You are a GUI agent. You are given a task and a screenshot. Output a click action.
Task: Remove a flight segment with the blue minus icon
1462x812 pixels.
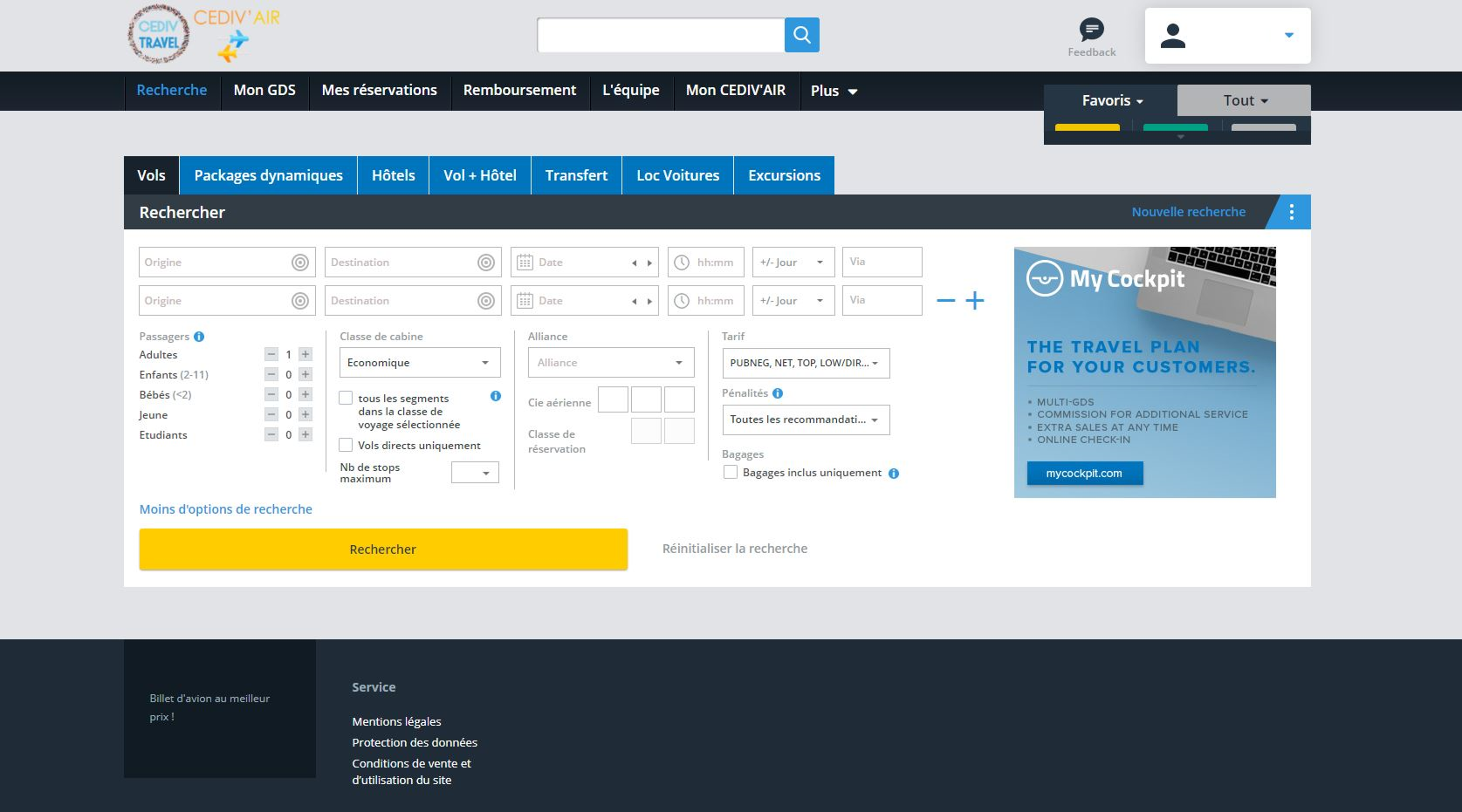946,300
